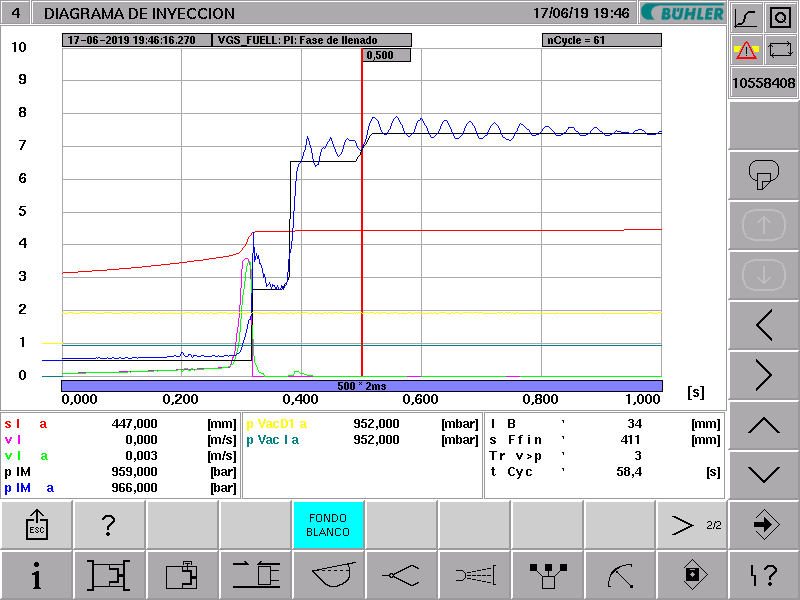Select the ladle pouring icon
This screenshot has width=800, height=600.
point(328,576)
